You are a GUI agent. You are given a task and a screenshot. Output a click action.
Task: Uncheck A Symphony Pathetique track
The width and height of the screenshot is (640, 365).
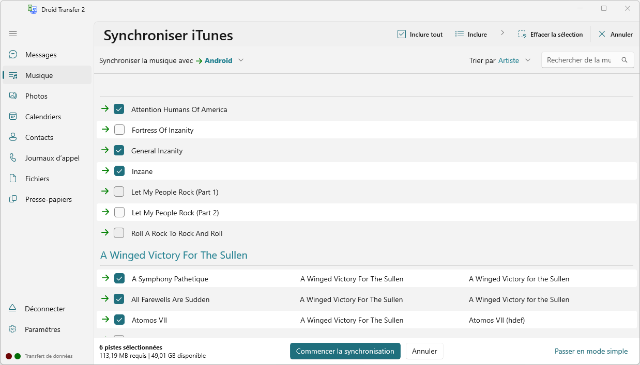119,278
